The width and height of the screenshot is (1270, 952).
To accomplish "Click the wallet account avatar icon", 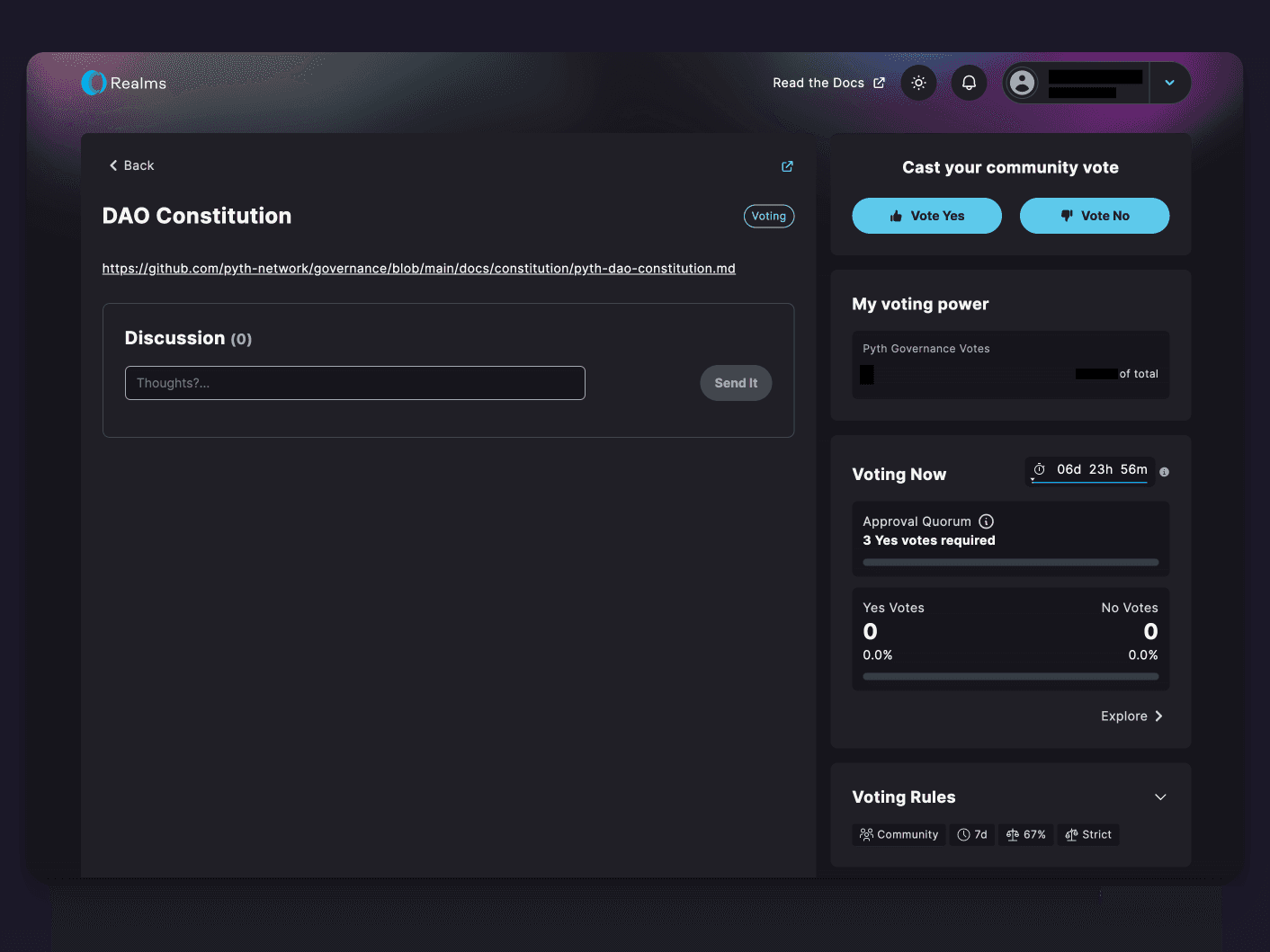I will (x=1022, y=82).
